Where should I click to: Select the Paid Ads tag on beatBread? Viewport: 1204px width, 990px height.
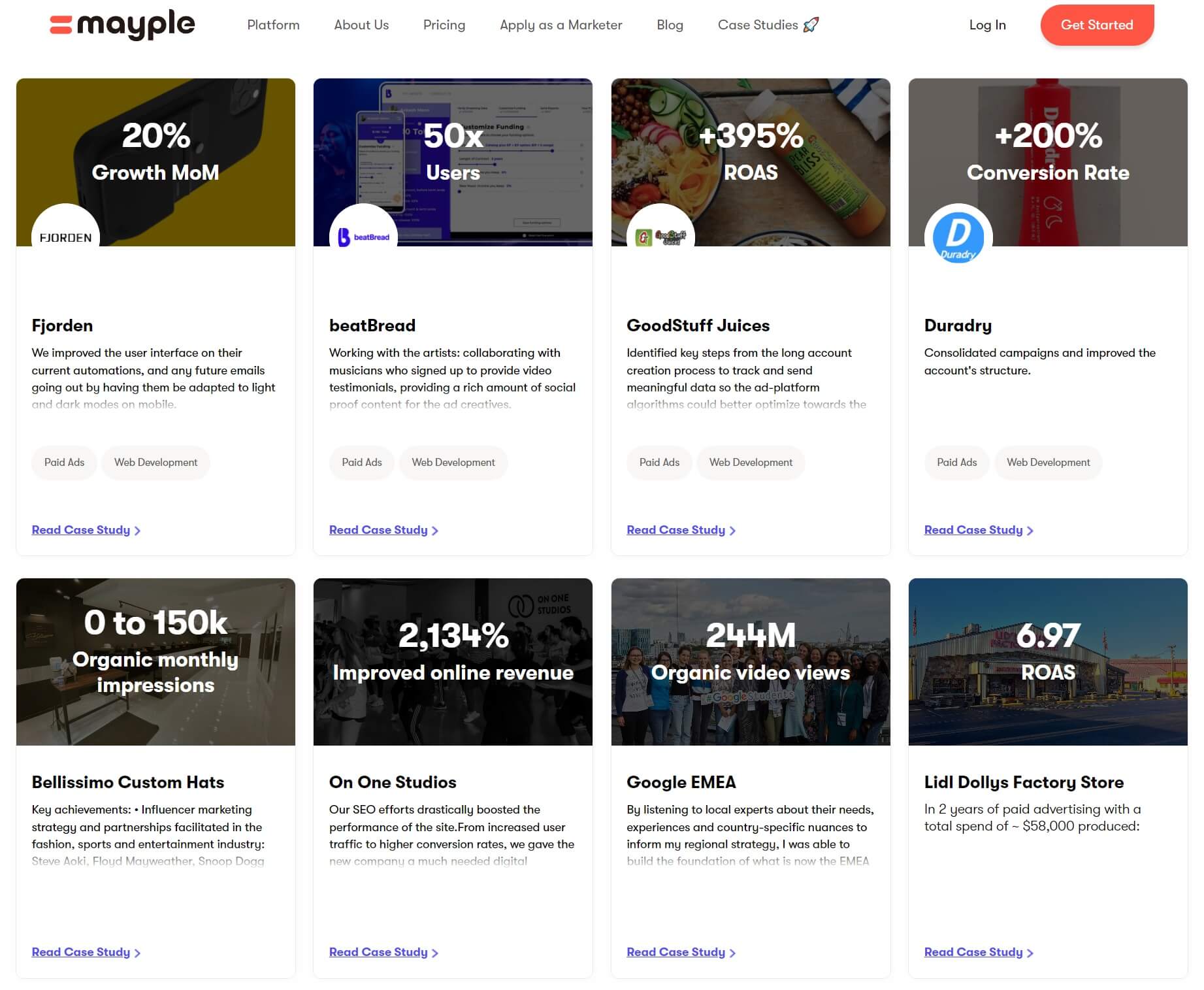point(362,463)
